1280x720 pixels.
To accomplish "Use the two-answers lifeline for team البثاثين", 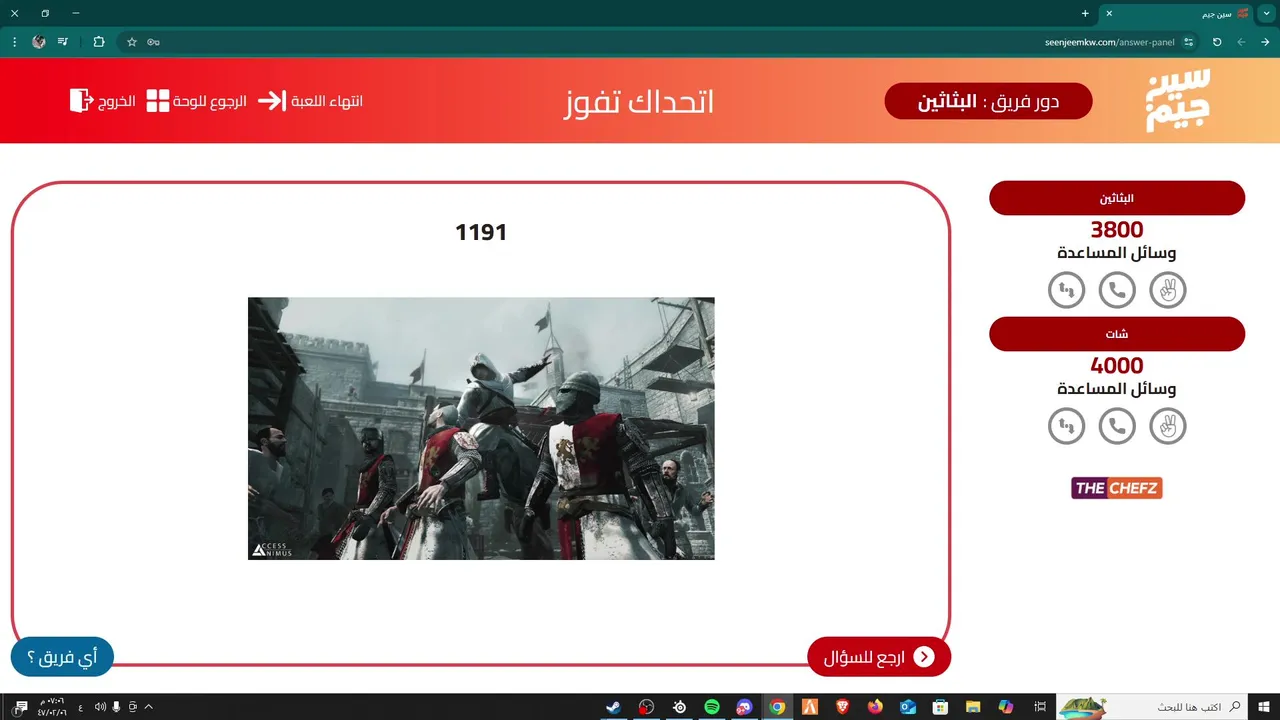I will (x=1167, y=290).
